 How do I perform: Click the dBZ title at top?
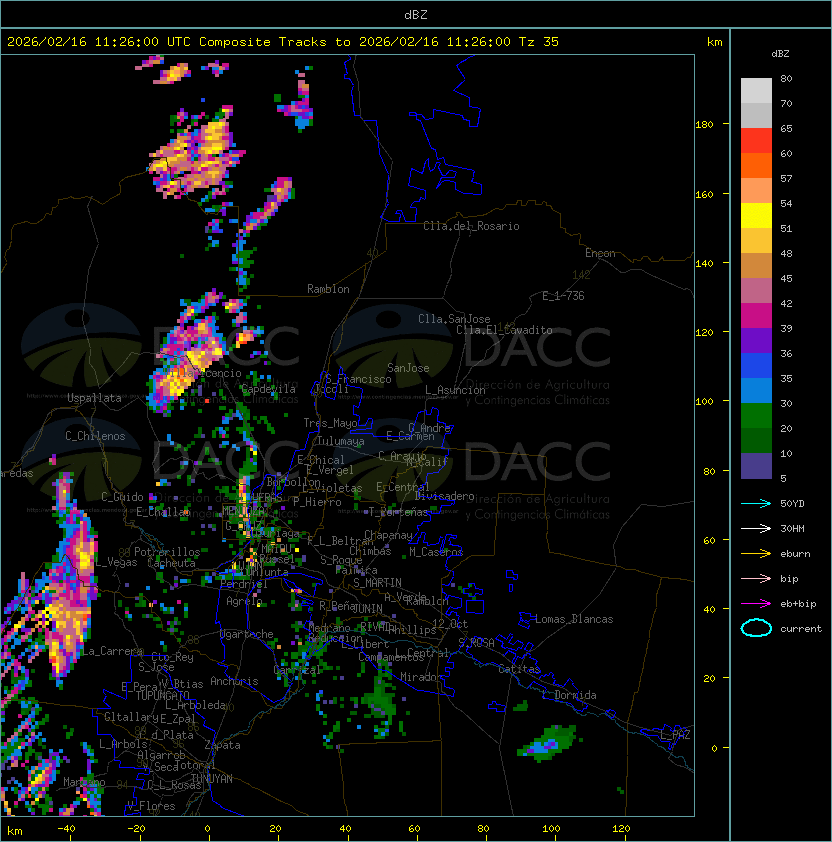[416, 14]
